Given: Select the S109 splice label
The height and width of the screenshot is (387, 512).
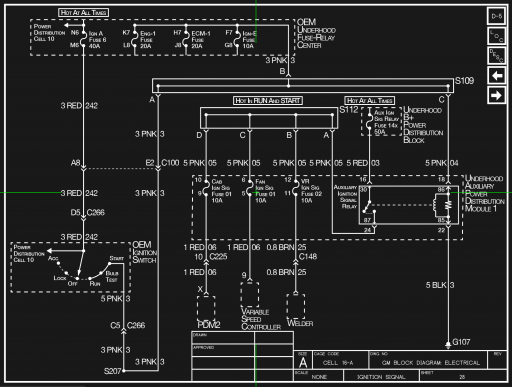Looking at the screenshot, I should point(464,81).
